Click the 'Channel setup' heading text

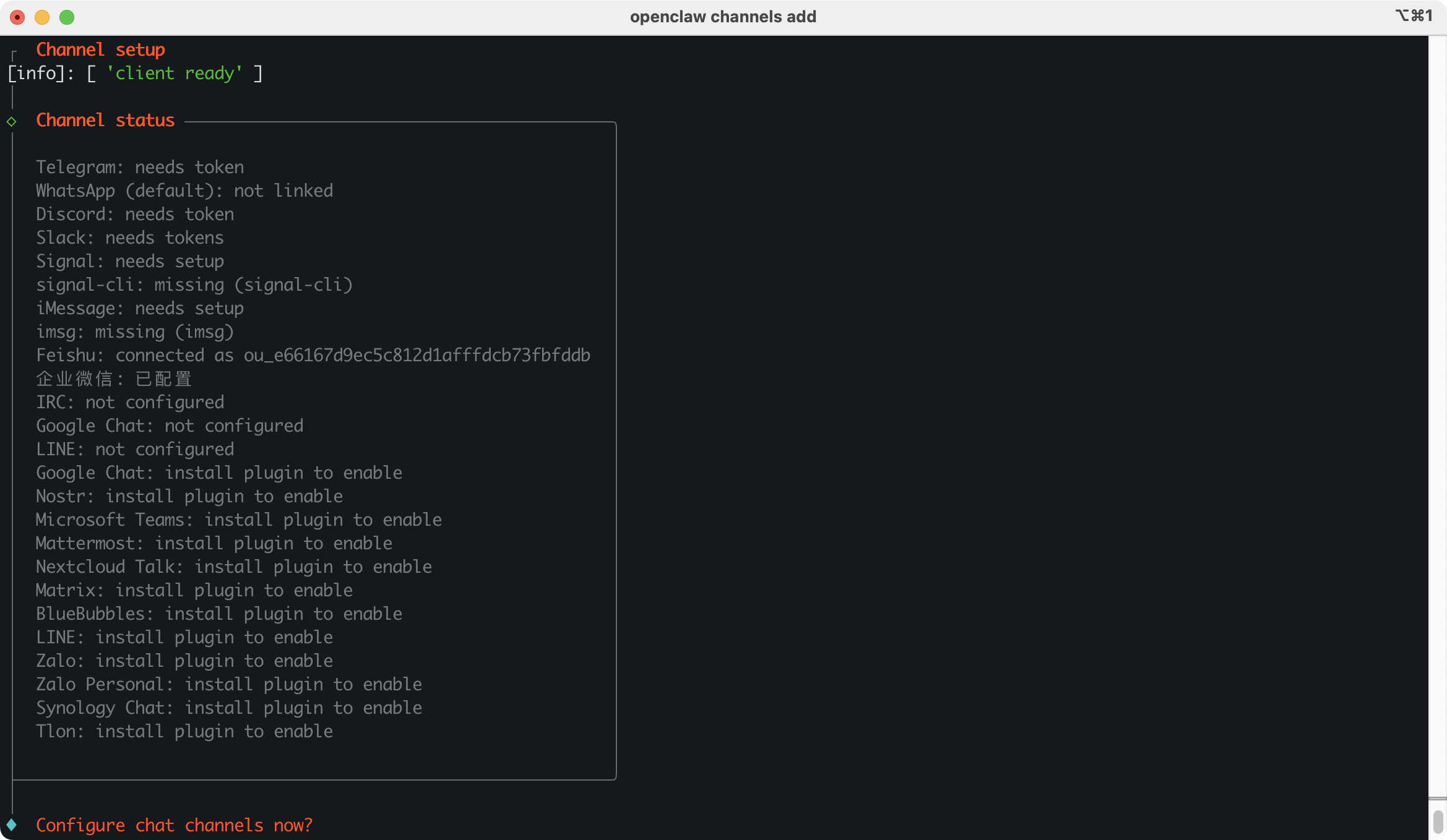[x=100, y=49]
